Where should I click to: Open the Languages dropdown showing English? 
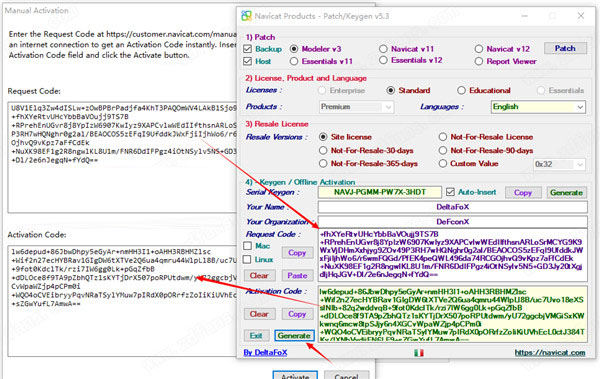pos(538,107)
